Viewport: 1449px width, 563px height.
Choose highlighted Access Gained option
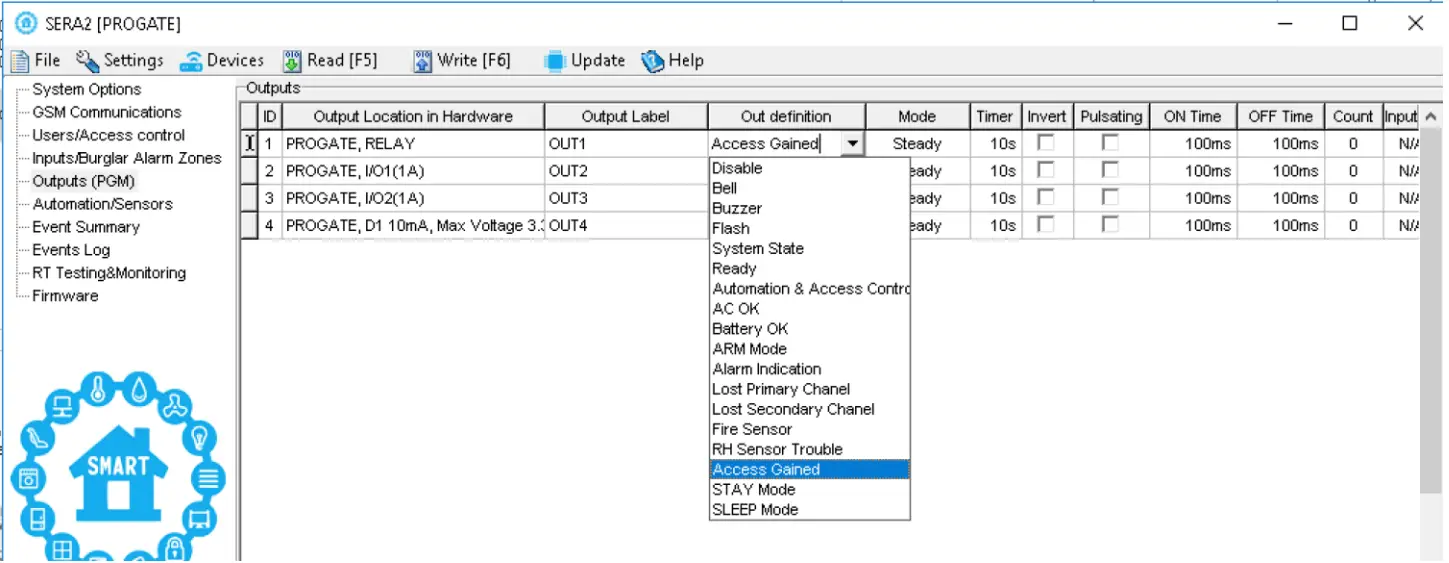[x=809, y=469]
